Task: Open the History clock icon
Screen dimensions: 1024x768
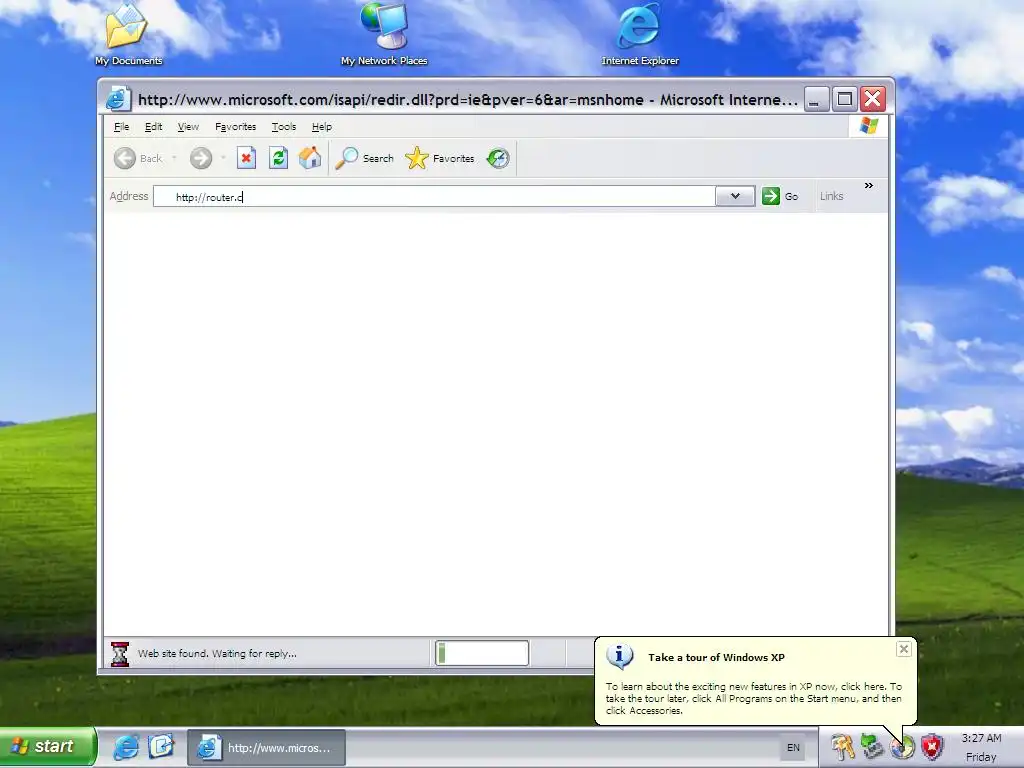Action: [498, 158]
